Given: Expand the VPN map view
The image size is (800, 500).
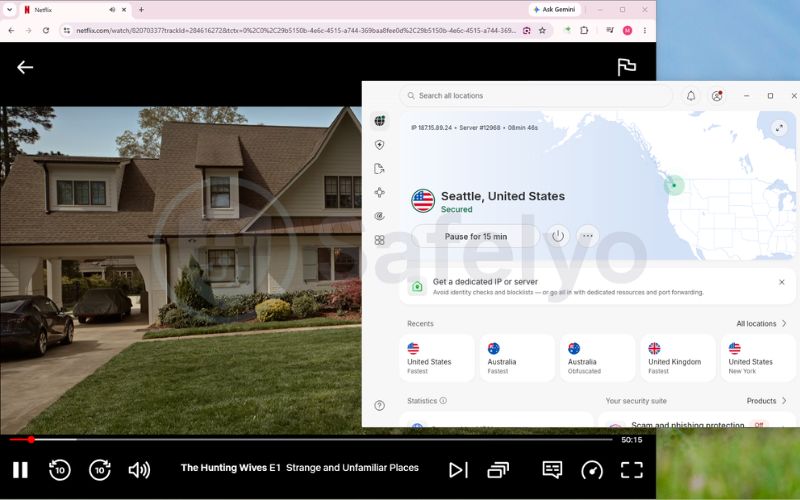Looking at the screenshot, I should click(779, 128).
